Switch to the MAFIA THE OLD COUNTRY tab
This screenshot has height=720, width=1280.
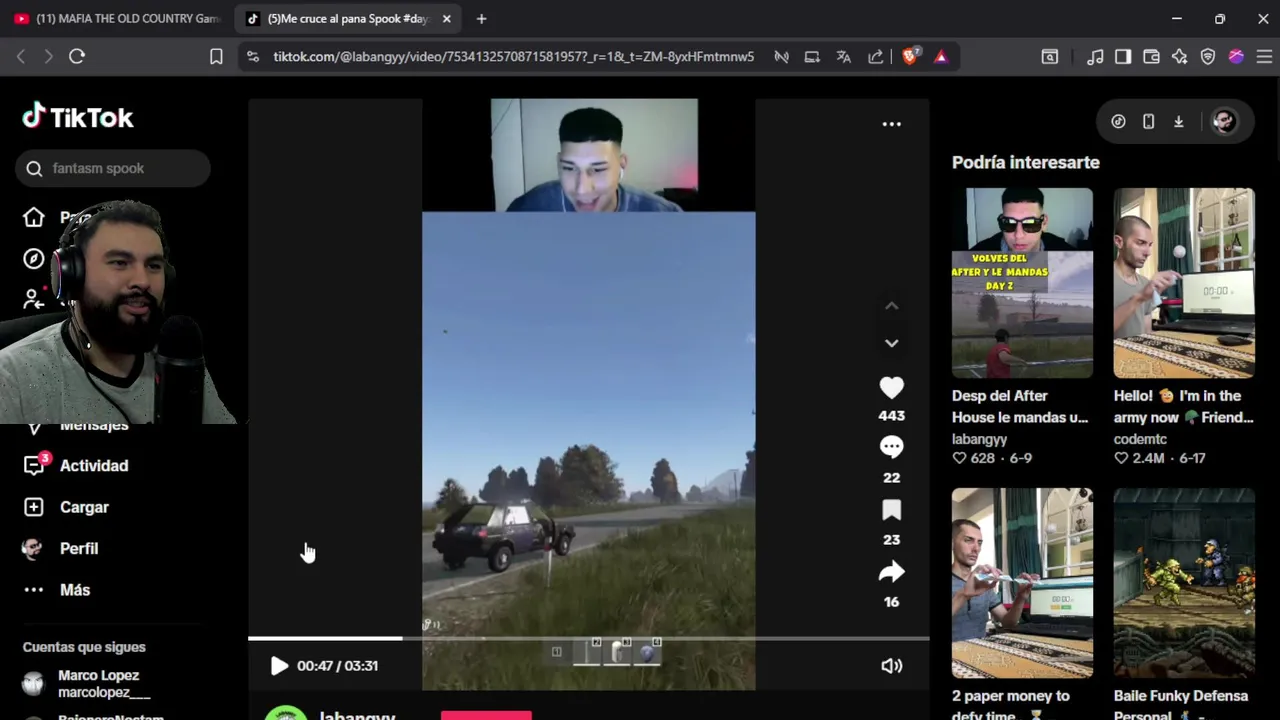[x=117, y=19]
